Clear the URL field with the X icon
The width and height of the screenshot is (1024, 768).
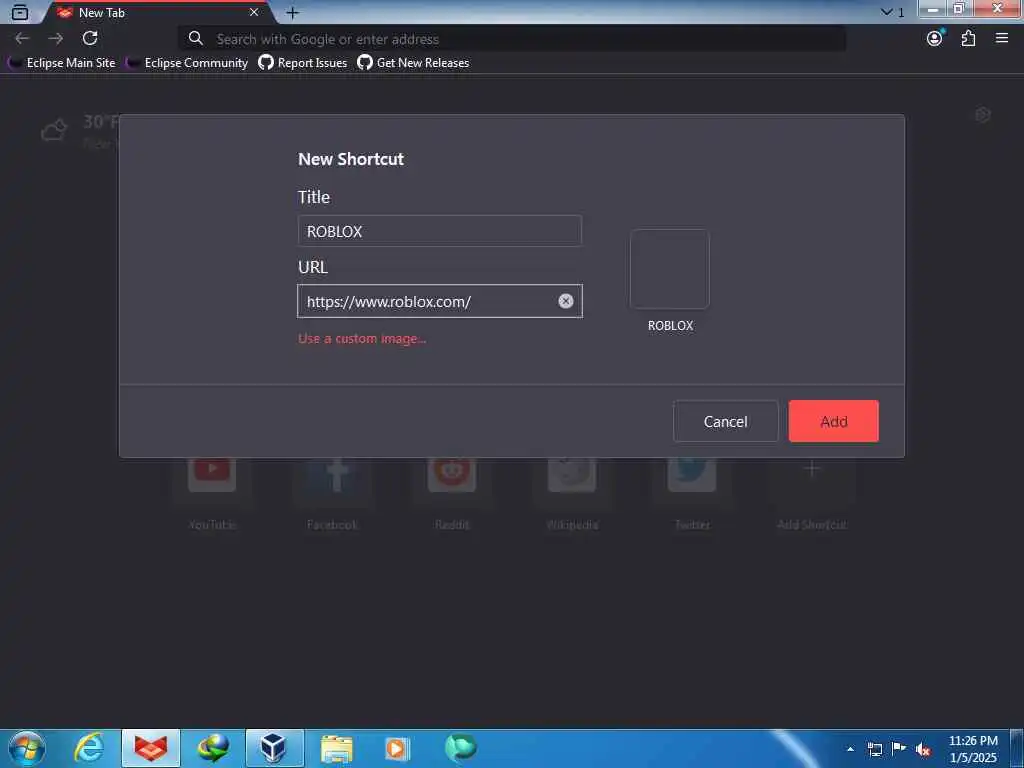click(566, 300)
